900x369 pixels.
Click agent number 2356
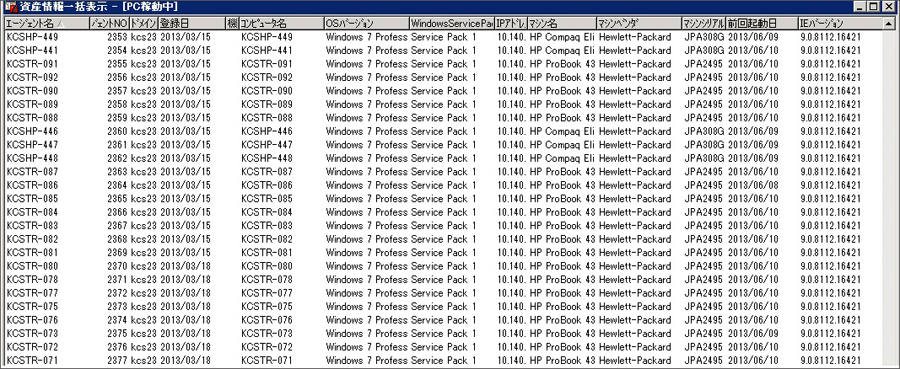click(x=117, y=77)
